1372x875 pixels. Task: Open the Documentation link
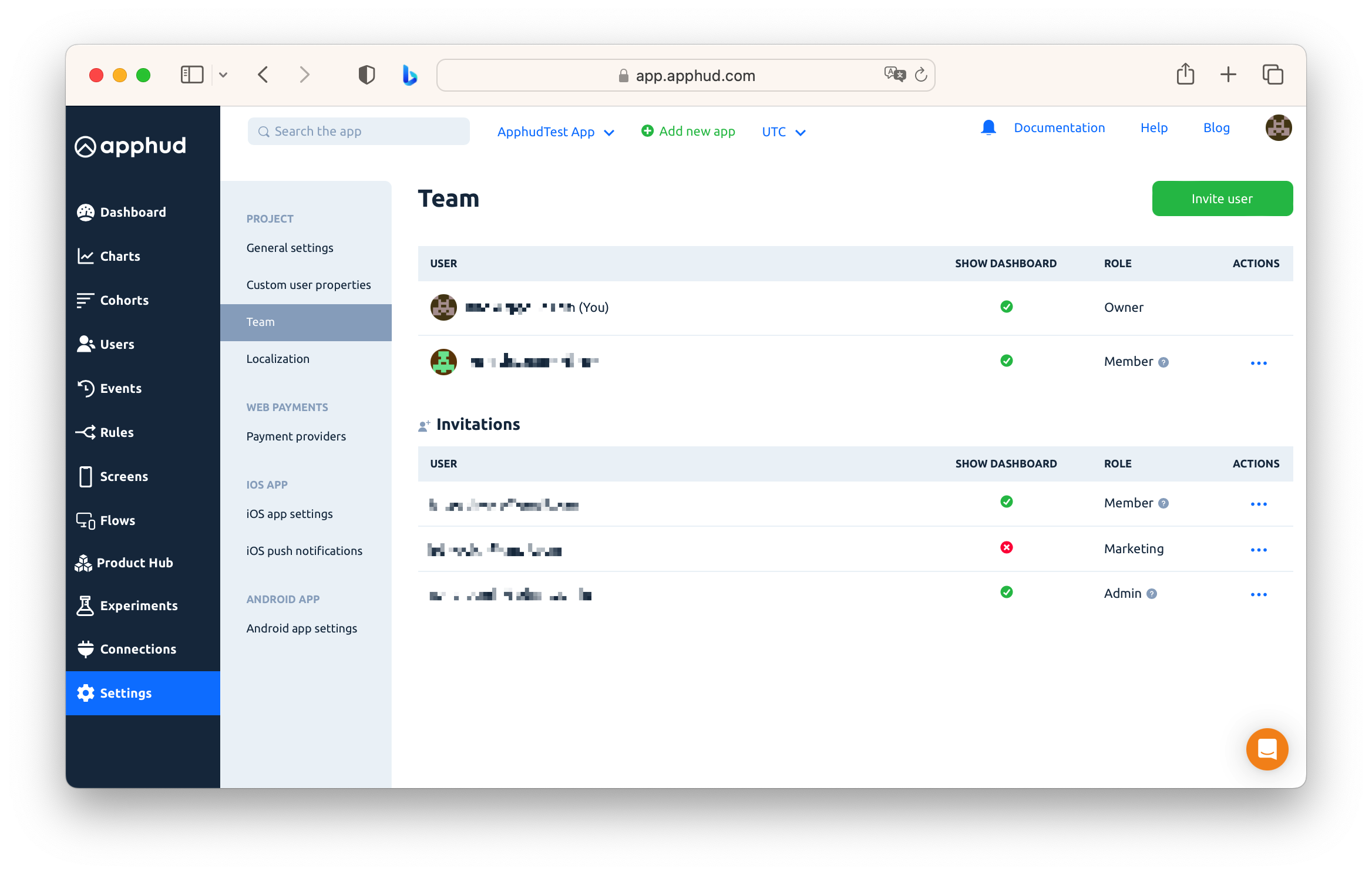click(1059, 127)
